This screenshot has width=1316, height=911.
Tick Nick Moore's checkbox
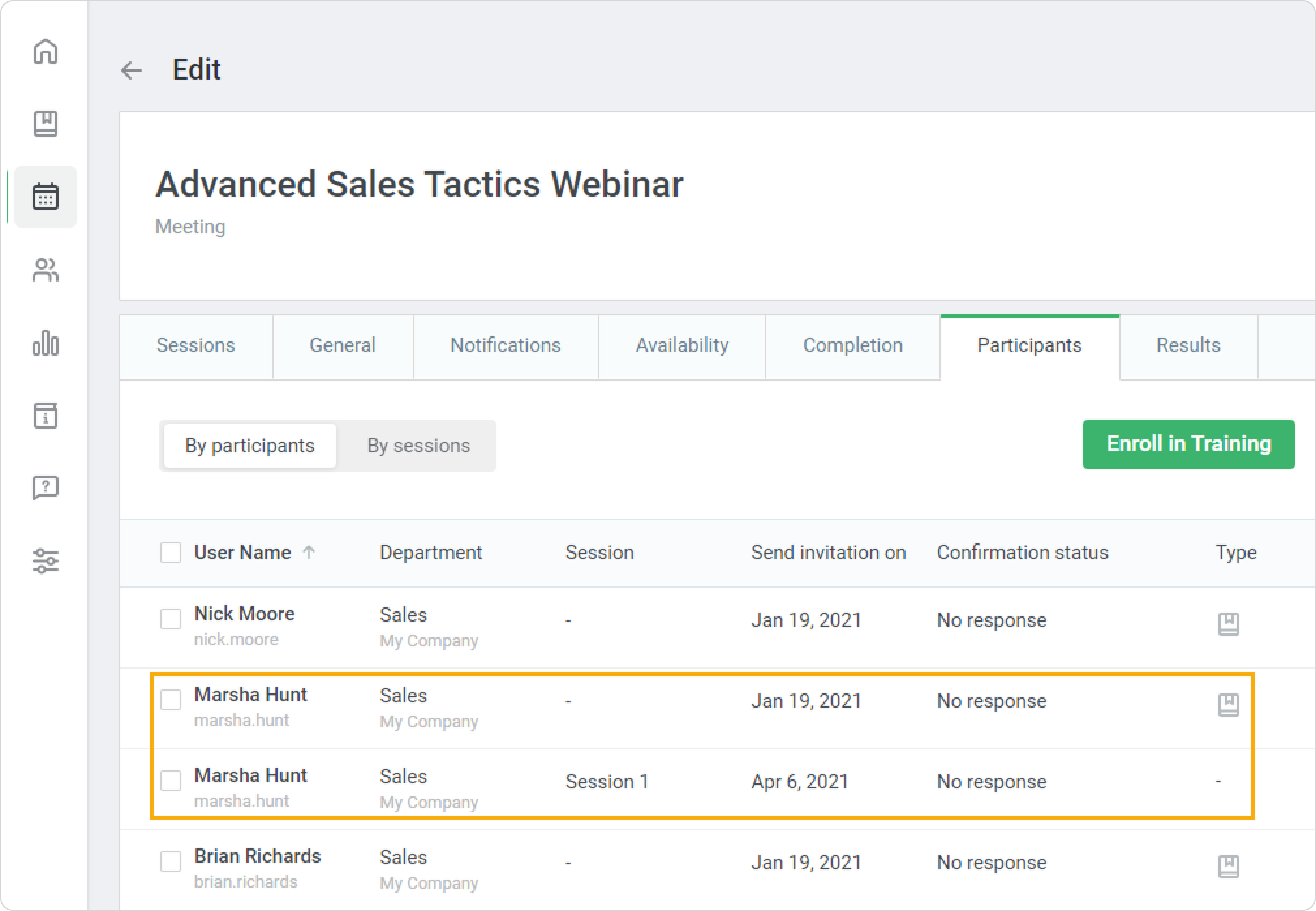pos(171,619)
